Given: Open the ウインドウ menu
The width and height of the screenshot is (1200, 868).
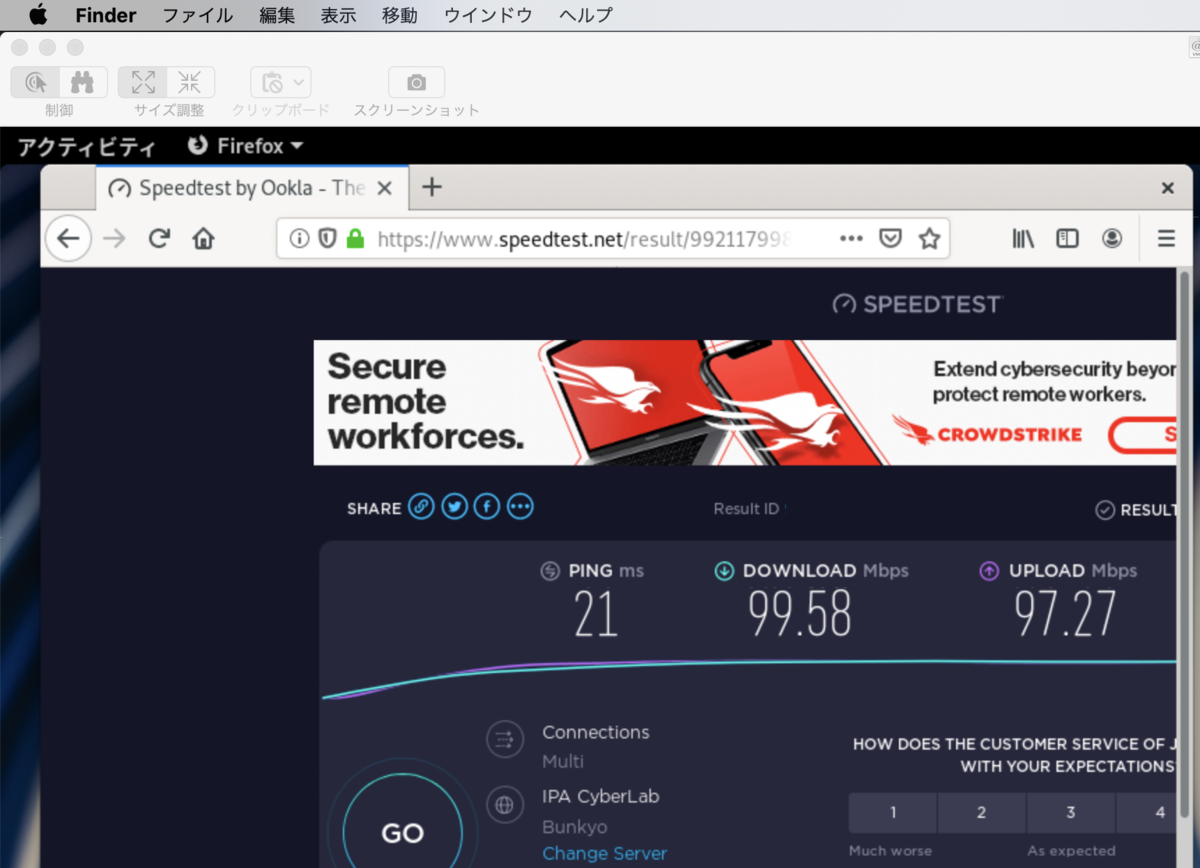Looking at the screenshot, I should click(x=488, y=15).
